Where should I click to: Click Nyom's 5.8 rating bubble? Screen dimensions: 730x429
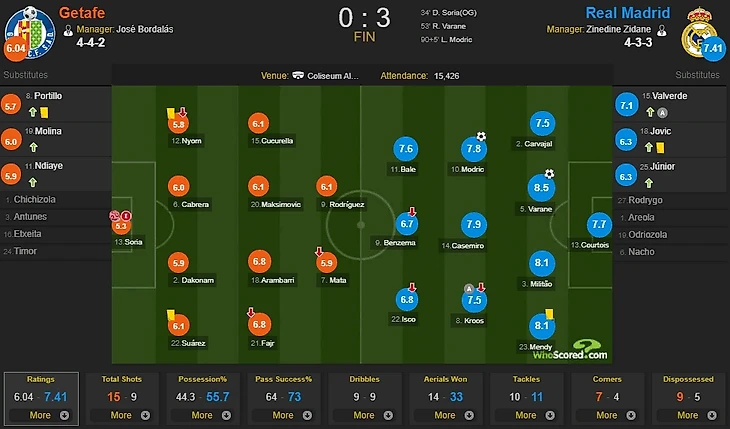click(x=180, y=124)
